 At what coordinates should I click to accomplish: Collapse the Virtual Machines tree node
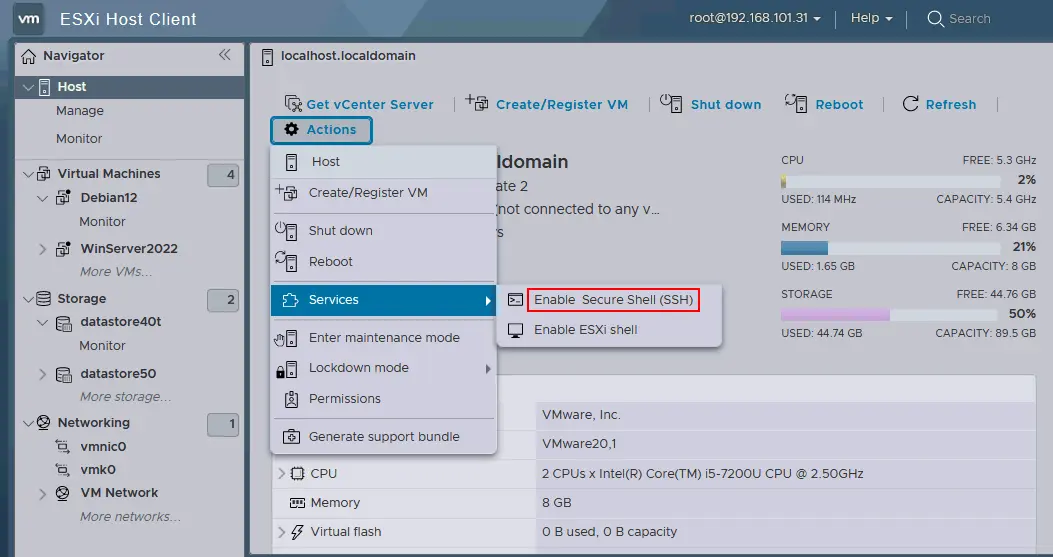[x=28, y=175]
